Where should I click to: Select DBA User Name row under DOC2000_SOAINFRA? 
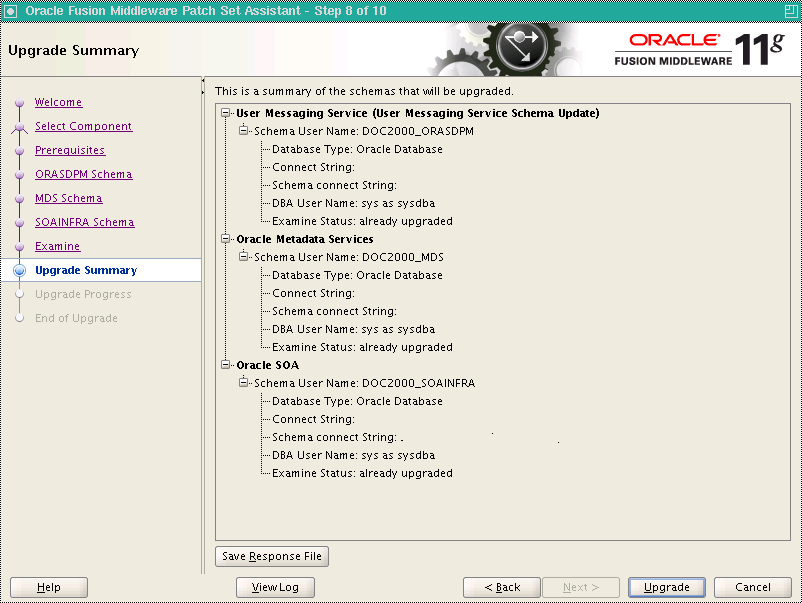pos(353,455)
